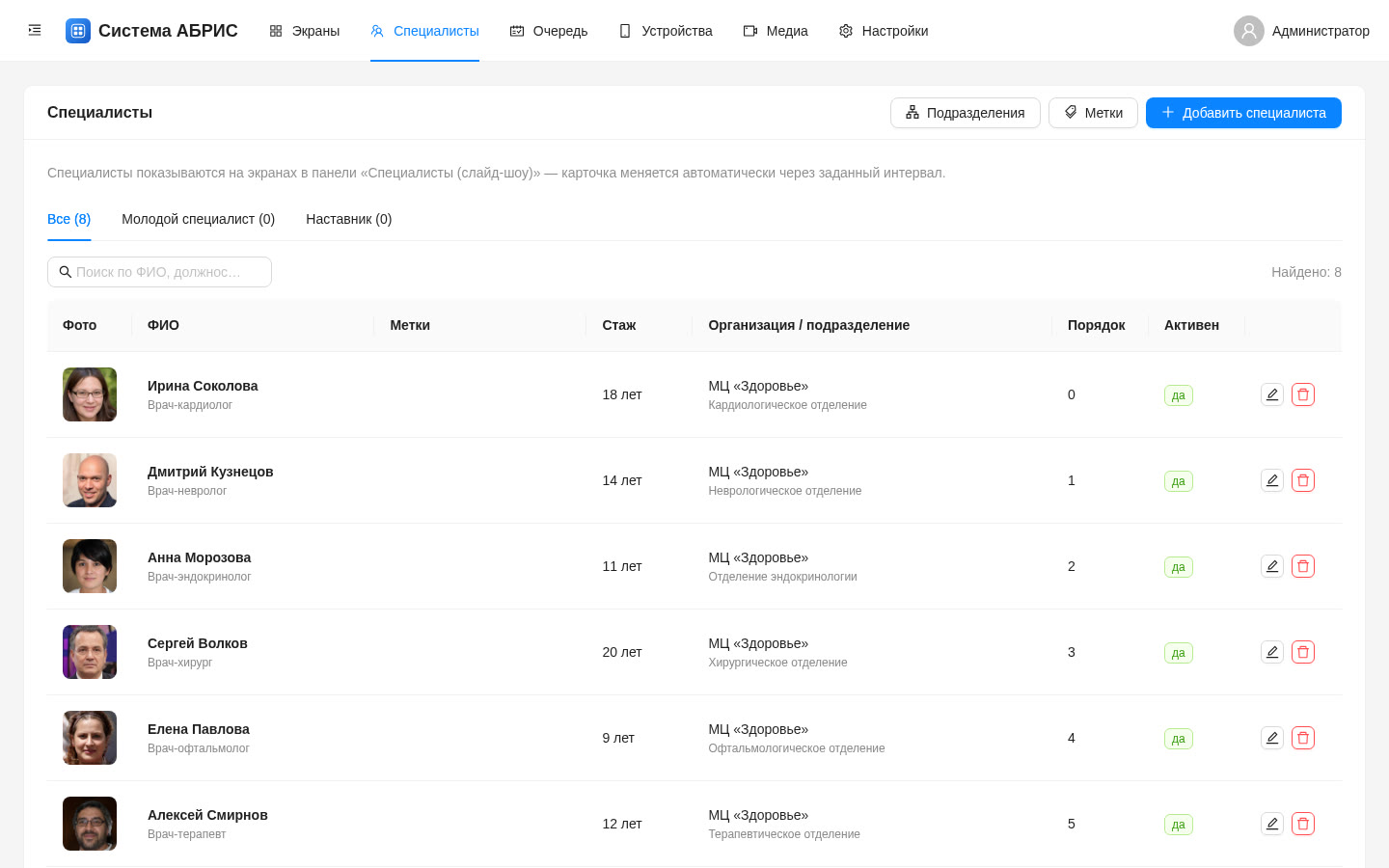The image size is (1389, 868).
Task: Open the Метки manager
Action: pos(1093,113)
